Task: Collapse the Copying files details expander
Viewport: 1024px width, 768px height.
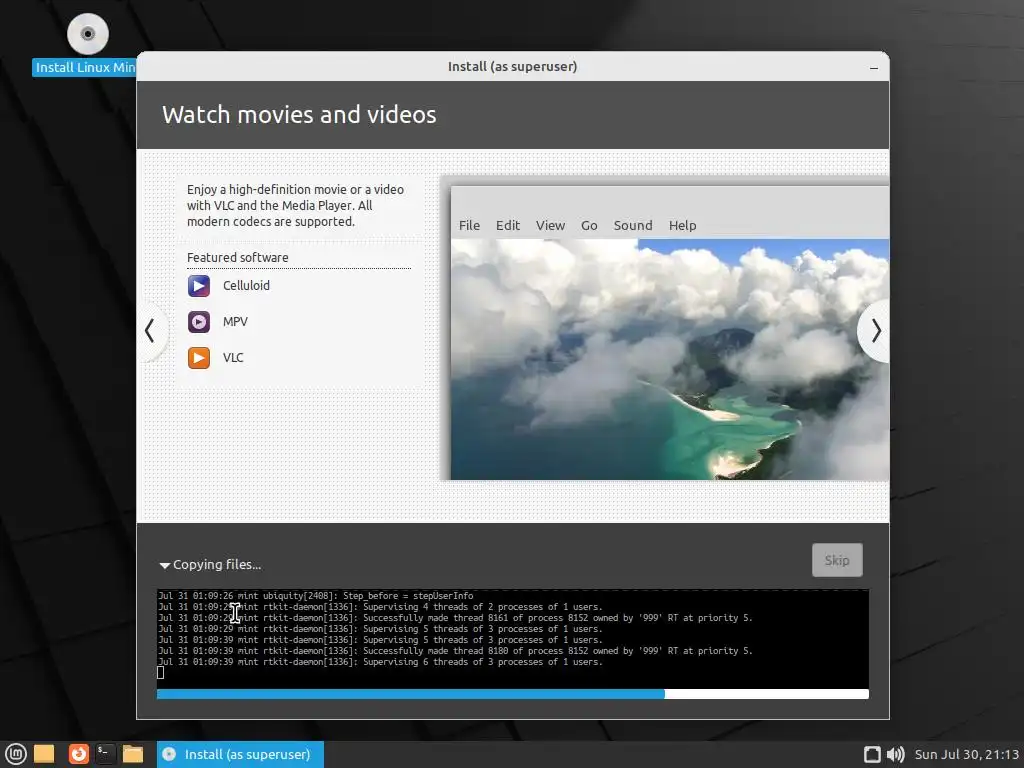Action: pyautogui.click(x=165, y=566)
